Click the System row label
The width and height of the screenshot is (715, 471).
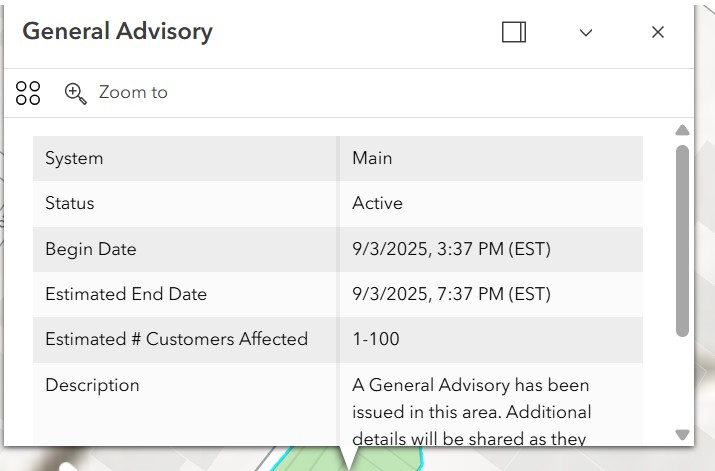coord(74,159)
